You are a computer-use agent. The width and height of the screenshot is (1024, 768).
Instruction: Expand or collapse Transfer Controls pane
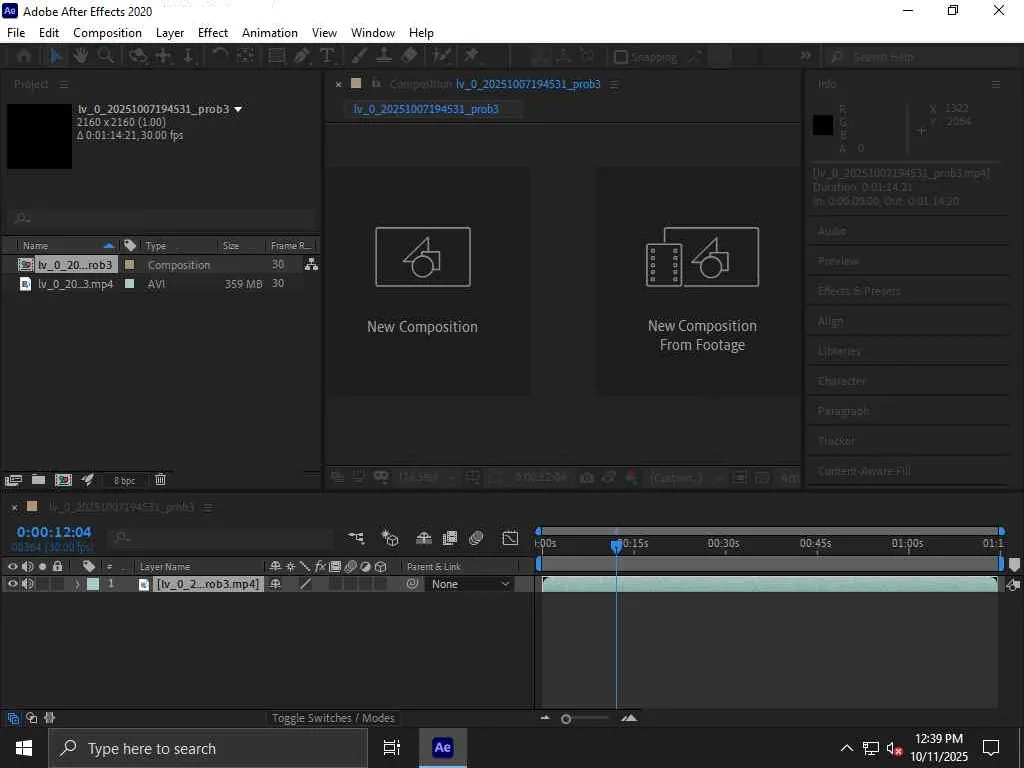[x=31, y=718]
